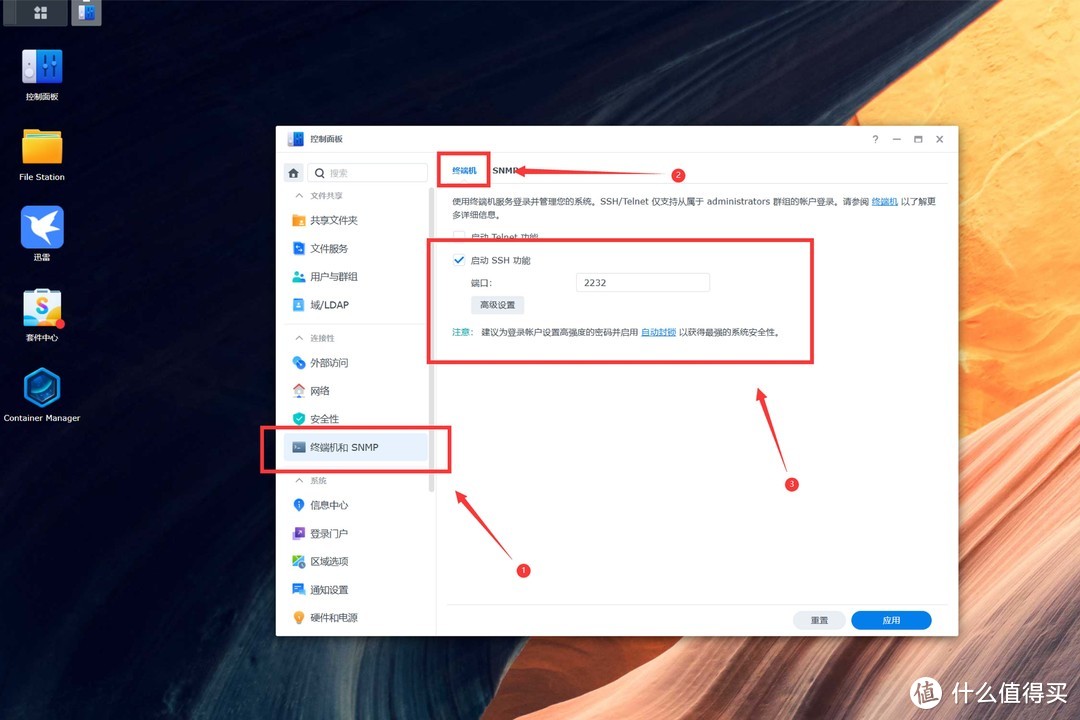Open the 控制面板 desktop shortcut
Screen dimensions: 1080x720
(x=41, y=68)
